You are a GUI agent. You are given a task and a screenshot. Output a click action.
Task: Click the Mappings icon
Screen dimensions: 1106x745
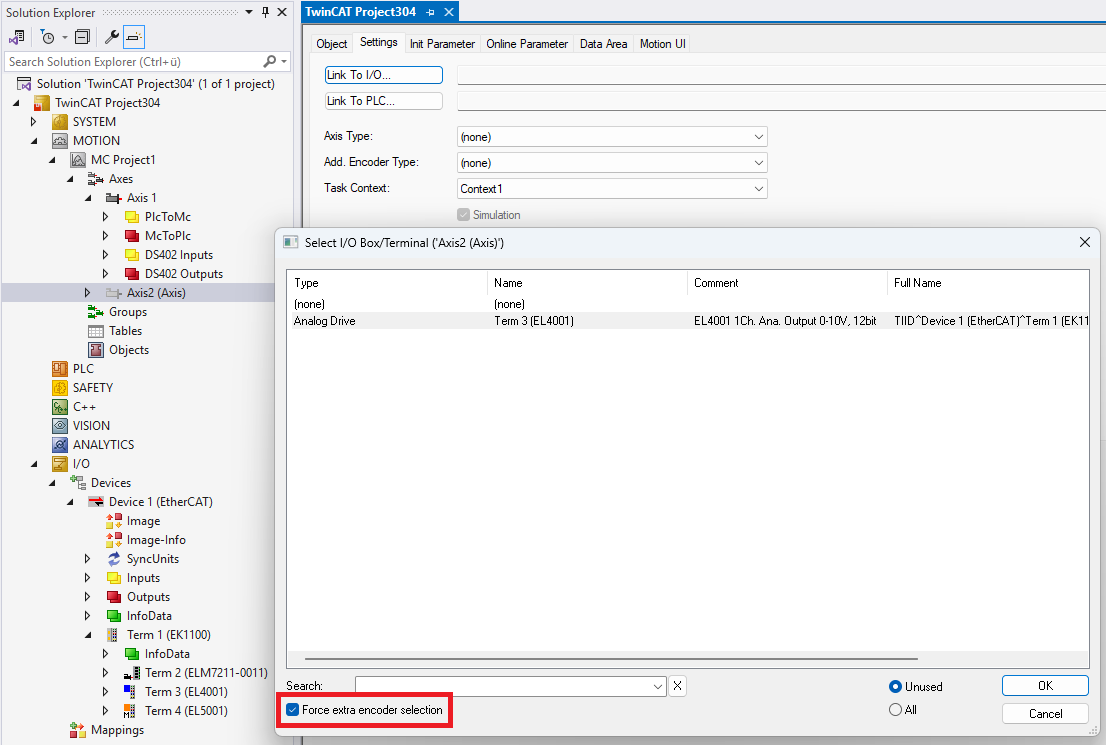click(78, 730)
